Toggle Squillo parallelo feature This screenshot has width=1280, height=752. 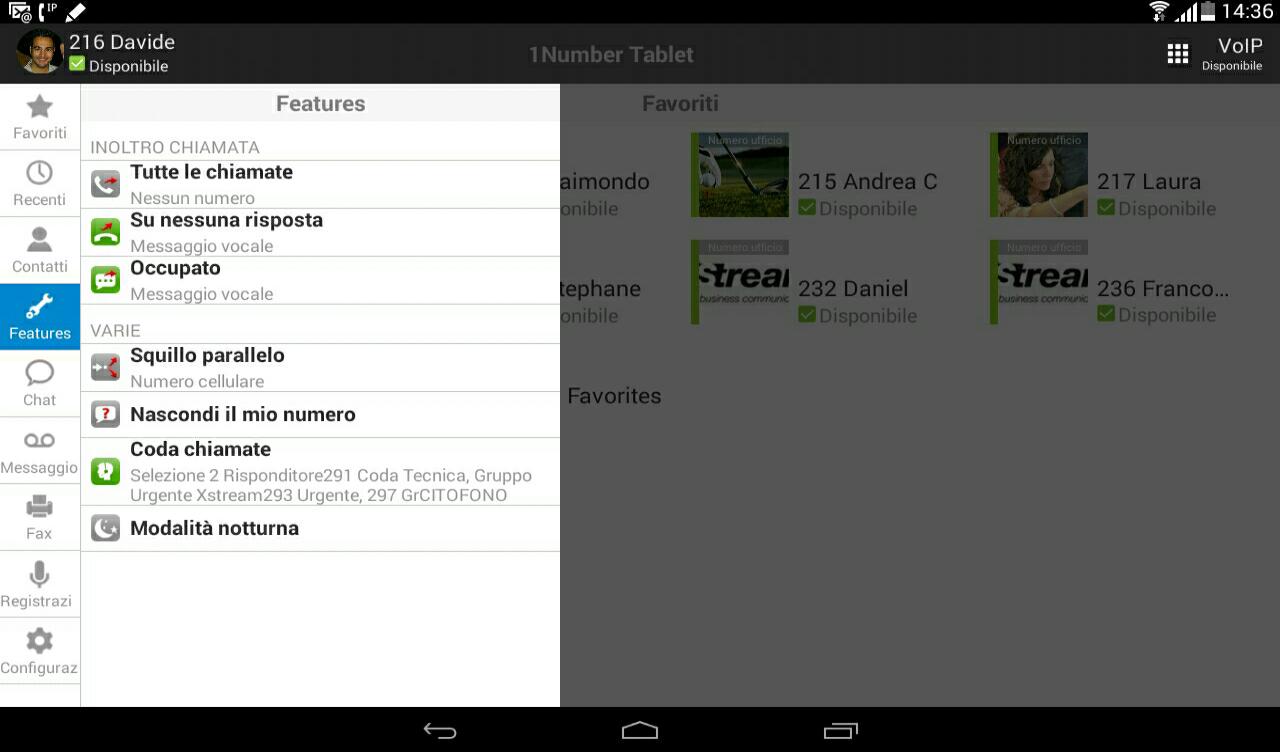pyautogui.click(x=320, y=367)
